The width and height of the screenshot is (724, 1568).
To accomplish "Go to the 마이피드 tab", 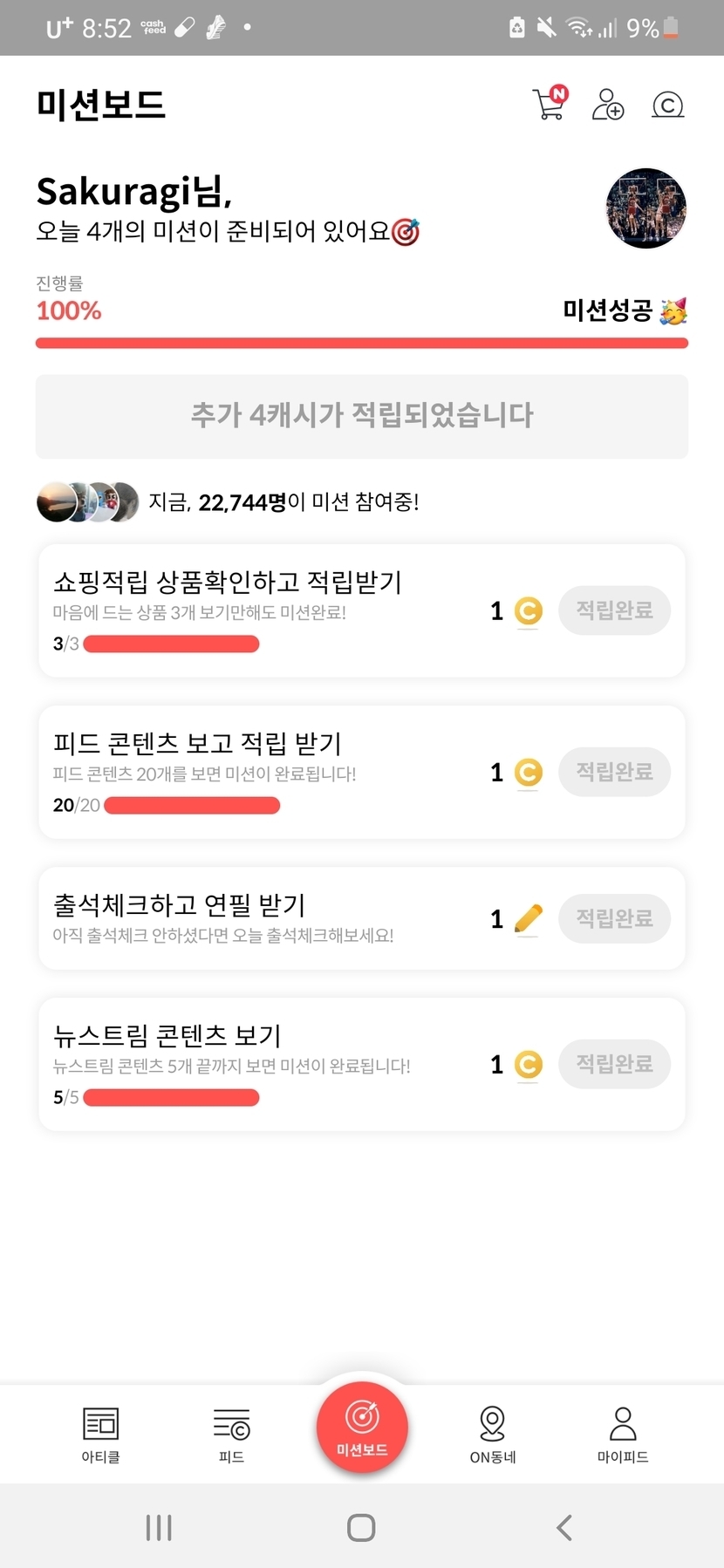I will click(x=623, y=1434).
